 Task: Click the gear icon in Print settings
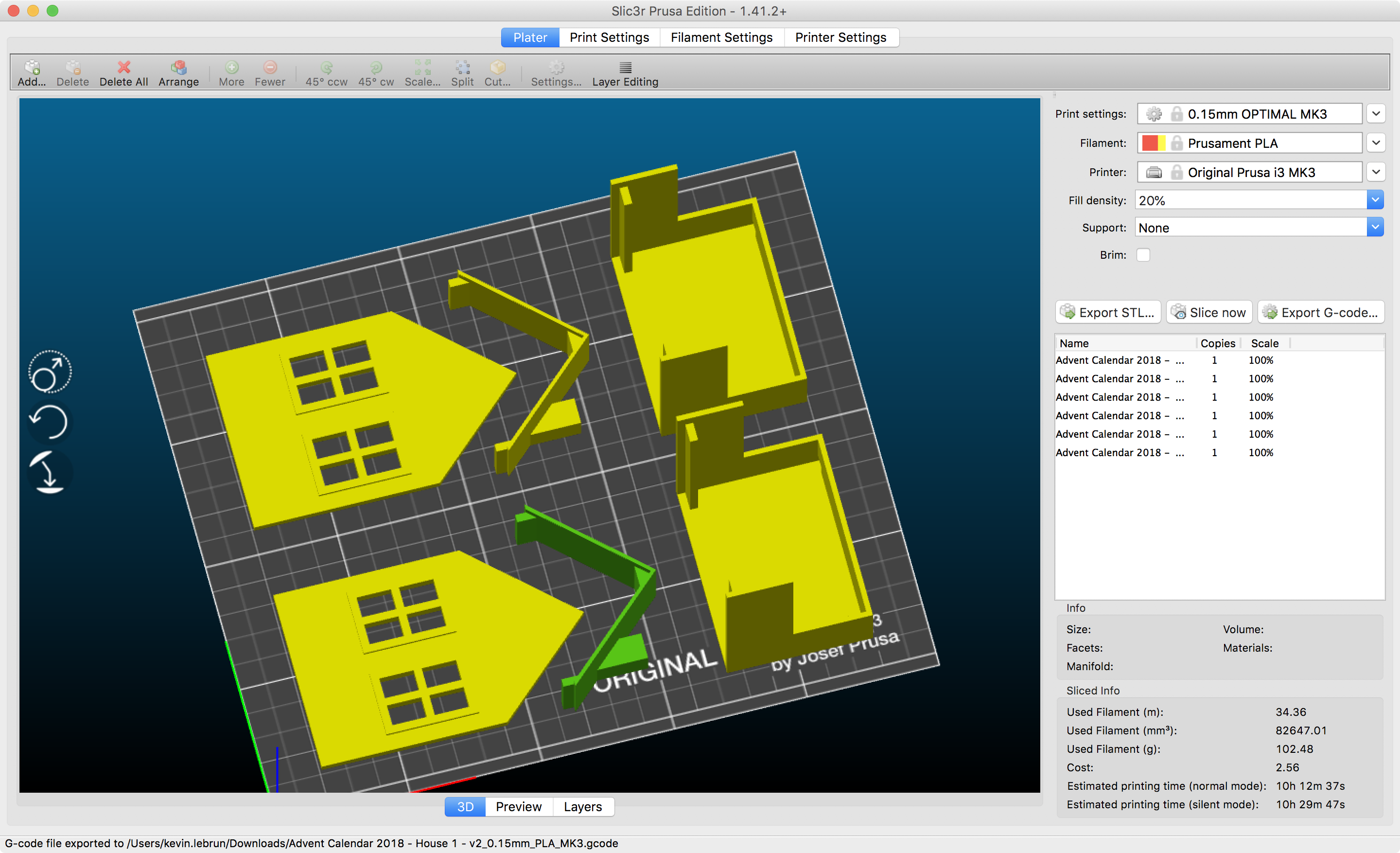1154,114
